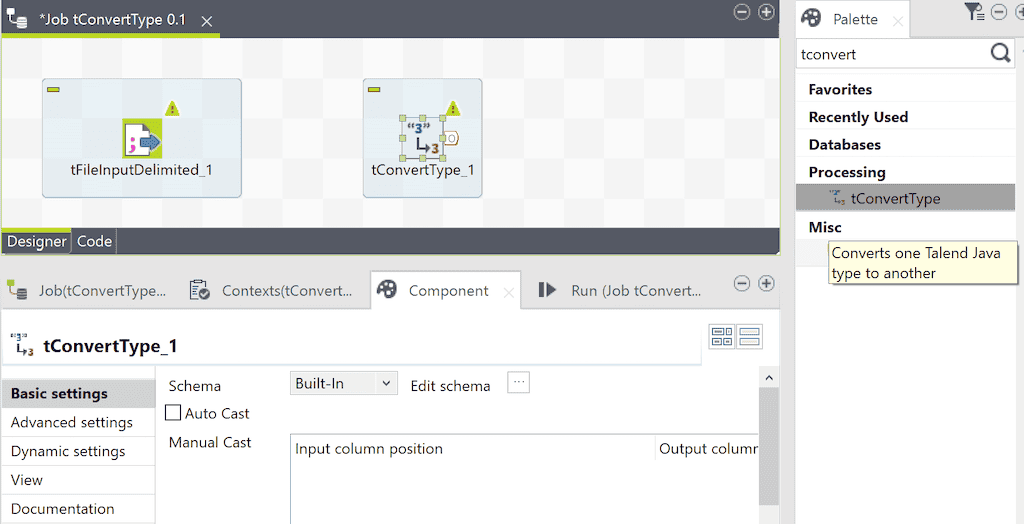Click the Job tab icon in editor
This screenshot has width=1024, height=524.
pyautogui.click(x=16, y=18)
